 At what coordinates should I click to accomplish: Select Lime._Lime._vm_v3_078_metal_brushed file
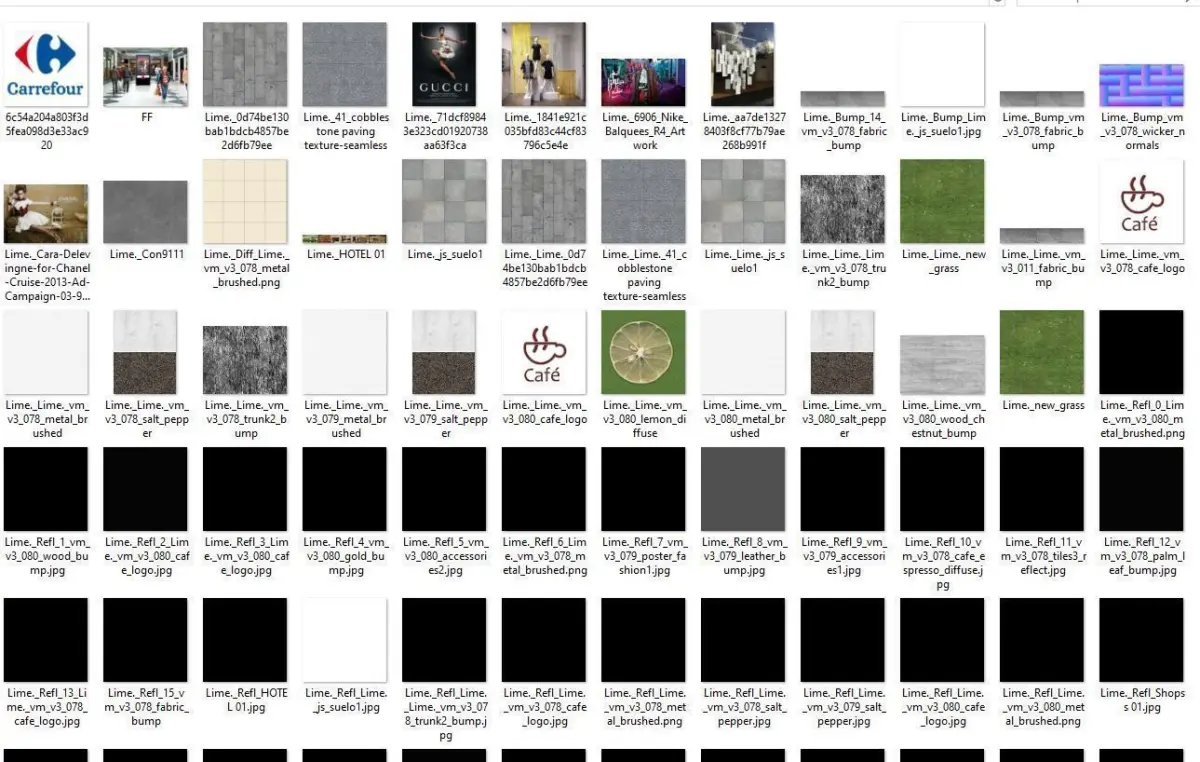[46, 352]
